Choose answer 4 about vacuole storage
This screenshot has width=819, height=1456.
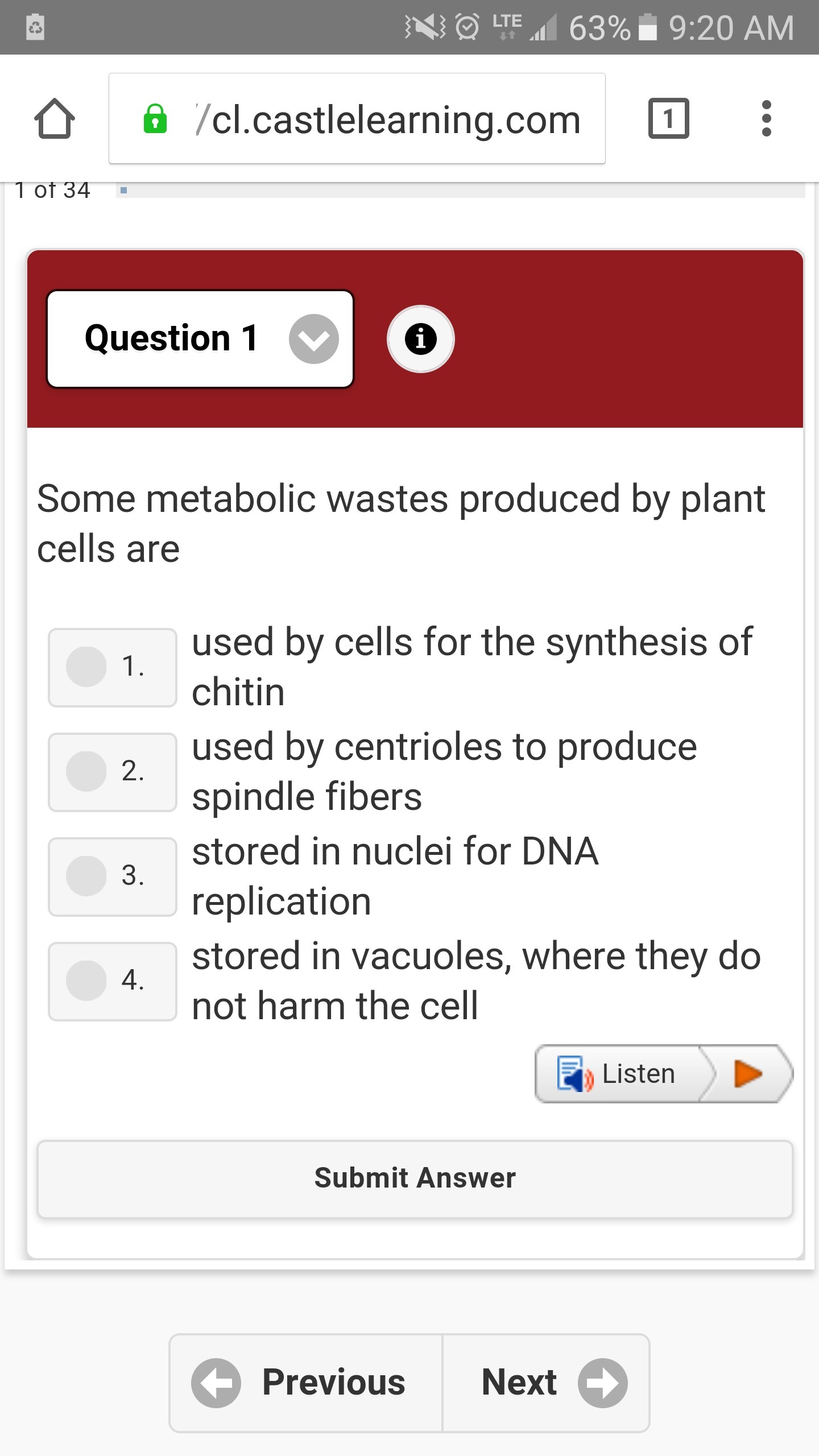pos(86,981)
